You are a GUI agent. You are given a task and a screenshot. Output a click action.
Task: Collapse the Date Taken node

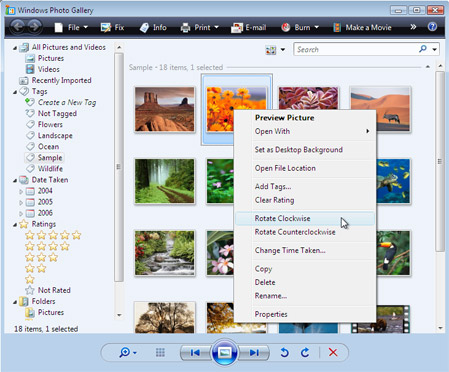pos(15,180)
